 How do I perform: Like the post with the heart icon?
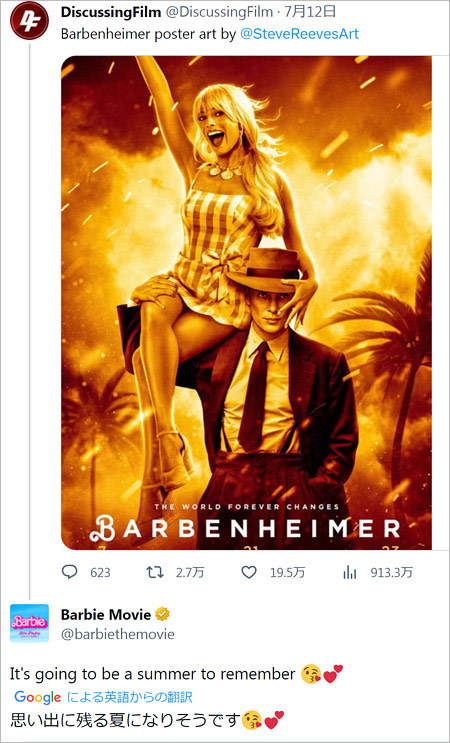[249, 572]
